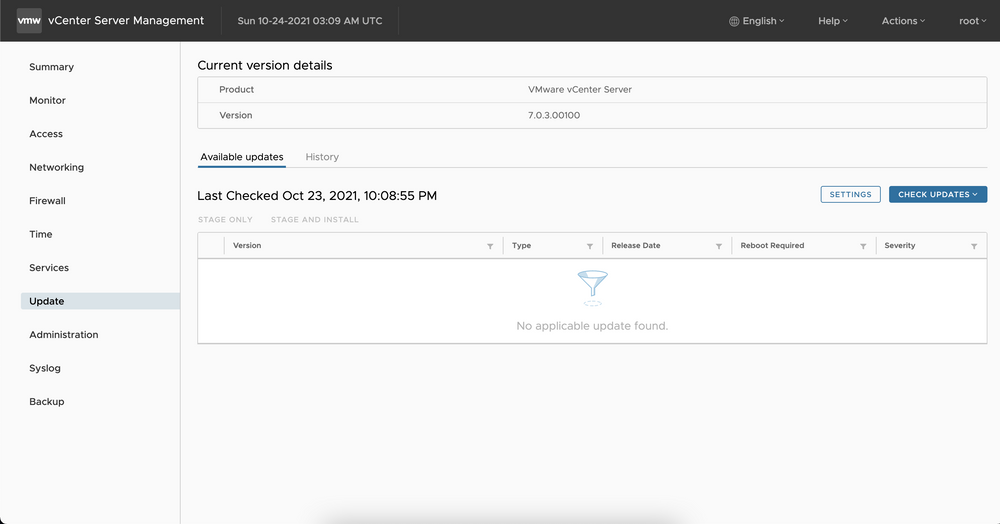Click Stage Only button
This screenshot has height=524, width=1000.
(x=225, y=219)
